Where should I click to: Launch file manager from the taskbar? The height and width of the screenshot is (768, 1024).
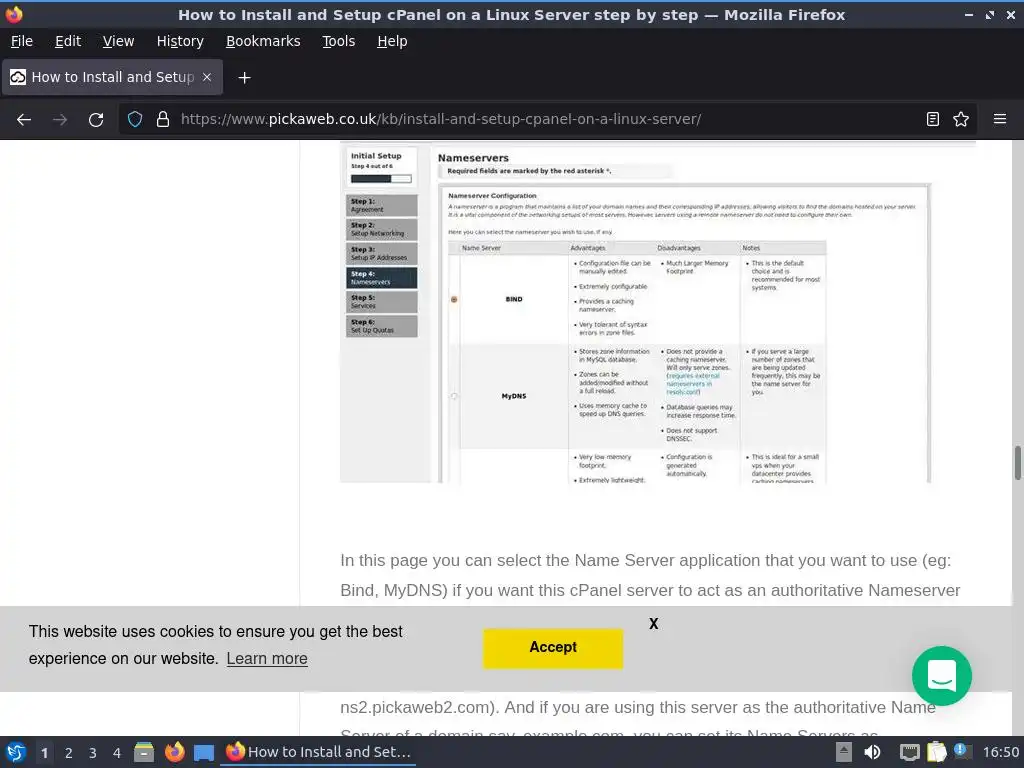(x=144, y=752)
